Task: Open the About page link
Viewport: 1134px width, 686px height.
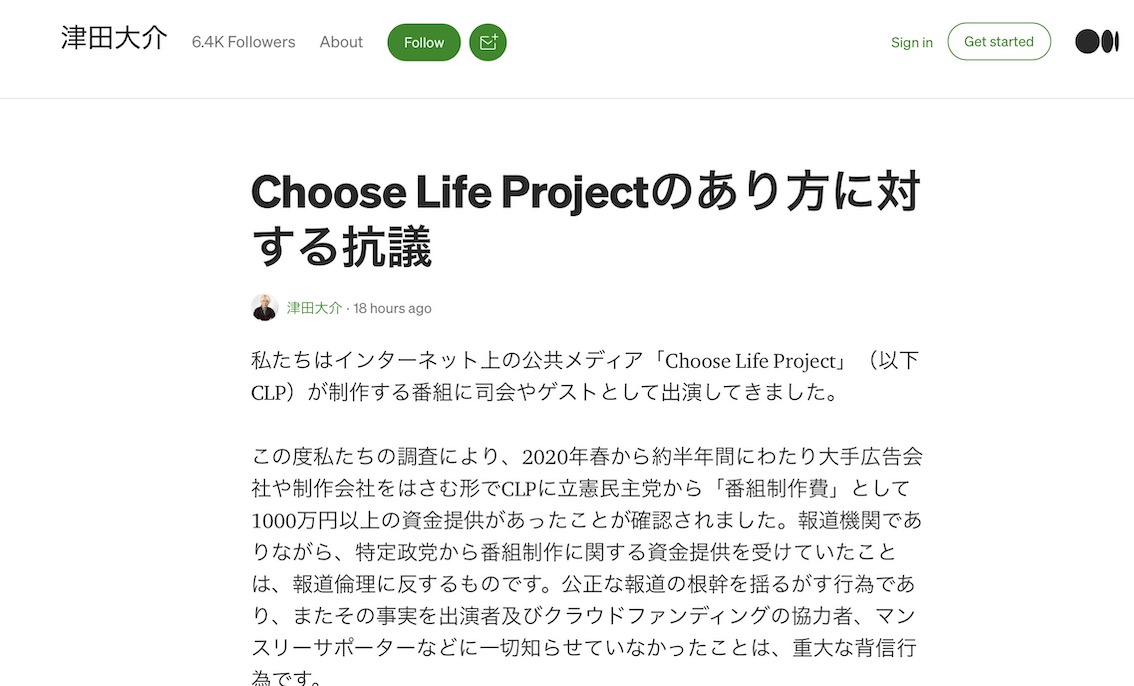Action: (x=341, y=42)
